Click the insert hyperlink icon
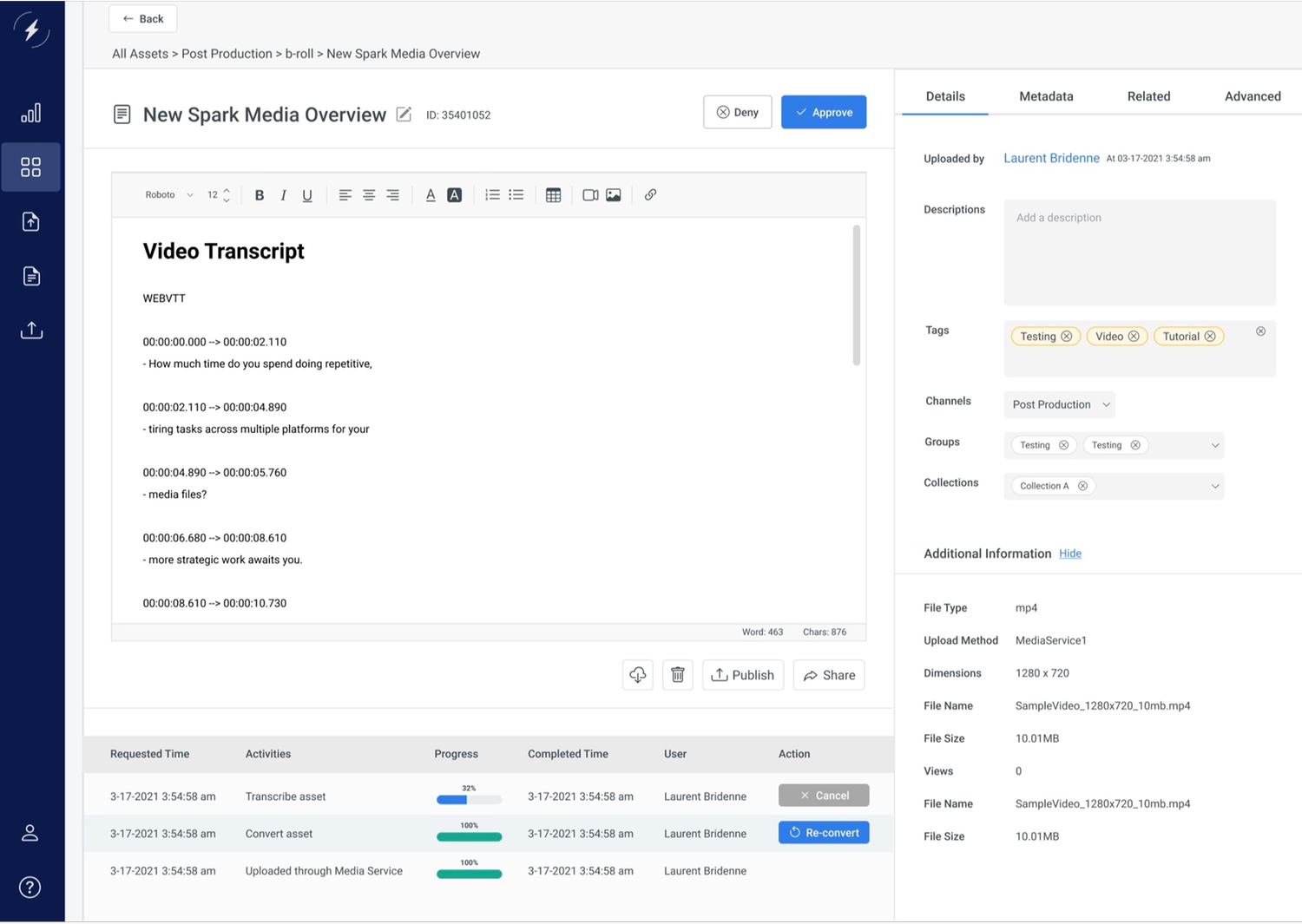 (650, 195)
